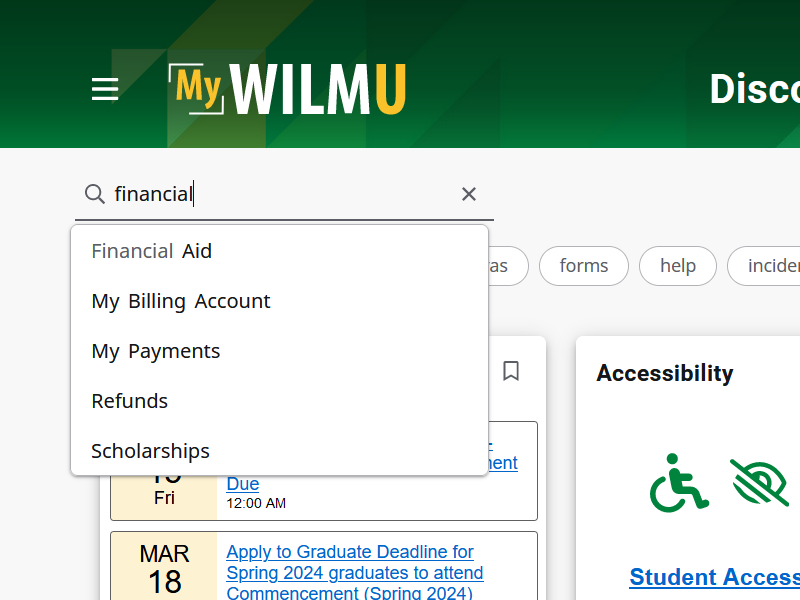Choose My Billing Account suggestion

280,301
